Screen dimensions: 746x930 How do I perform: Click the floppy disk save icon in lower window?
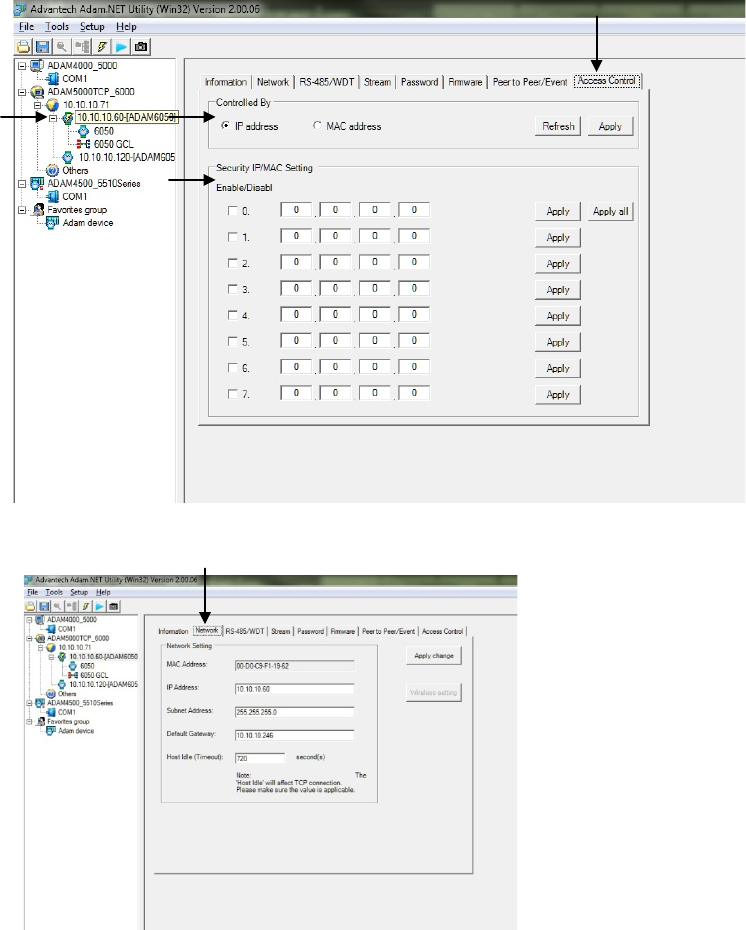tap(44, 606)
